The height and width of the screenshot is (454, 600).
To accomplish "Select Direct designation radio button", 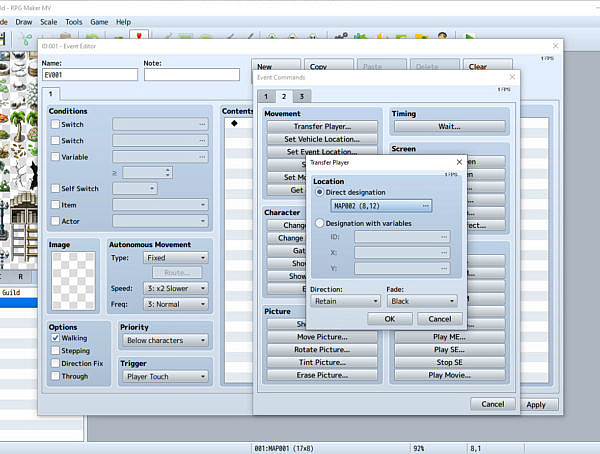I will pyautogui.click(x=320, y=192).
